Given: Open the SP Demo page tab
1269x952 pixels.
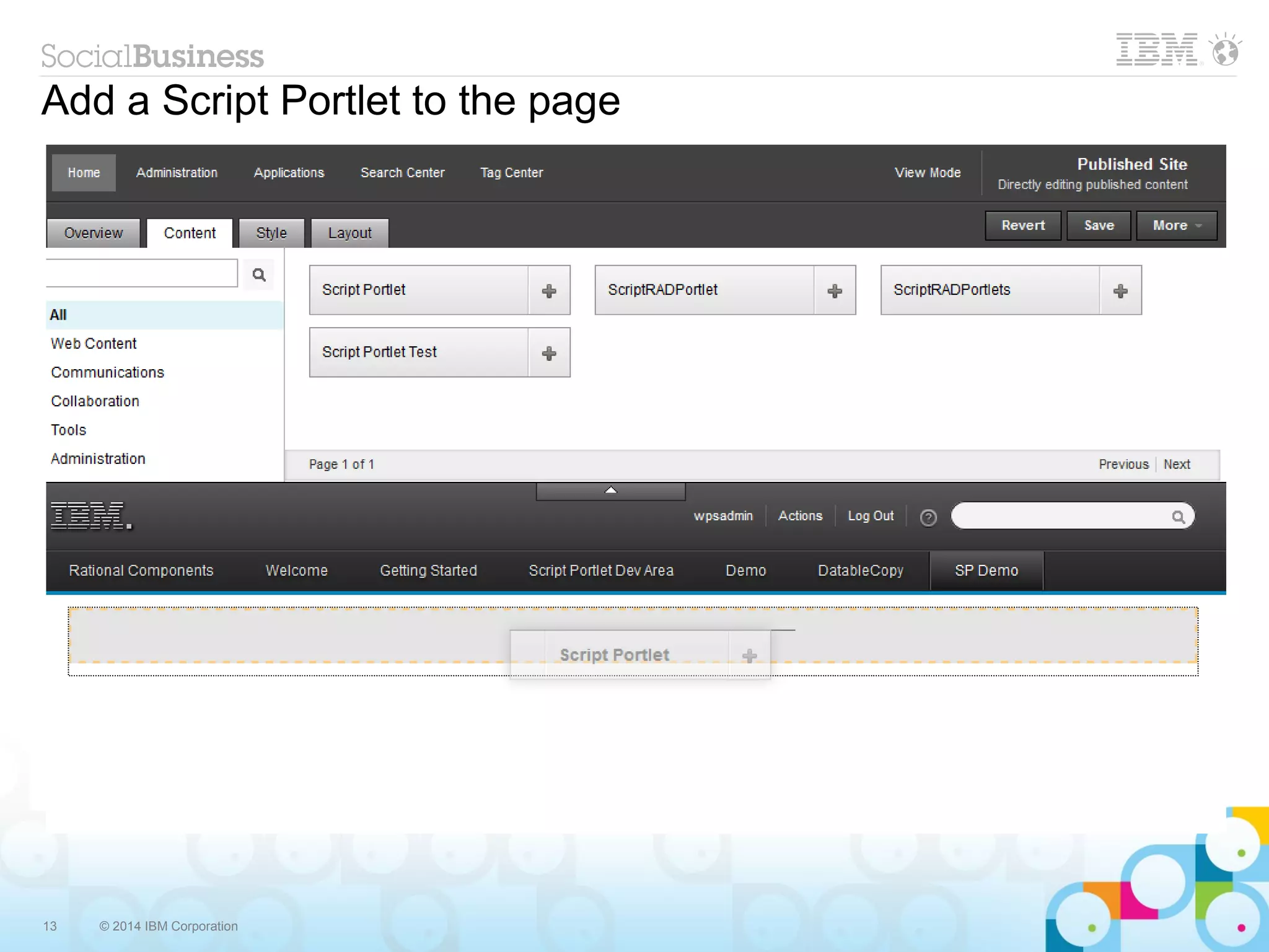Looking at the screenshot, I should (986, 570).
